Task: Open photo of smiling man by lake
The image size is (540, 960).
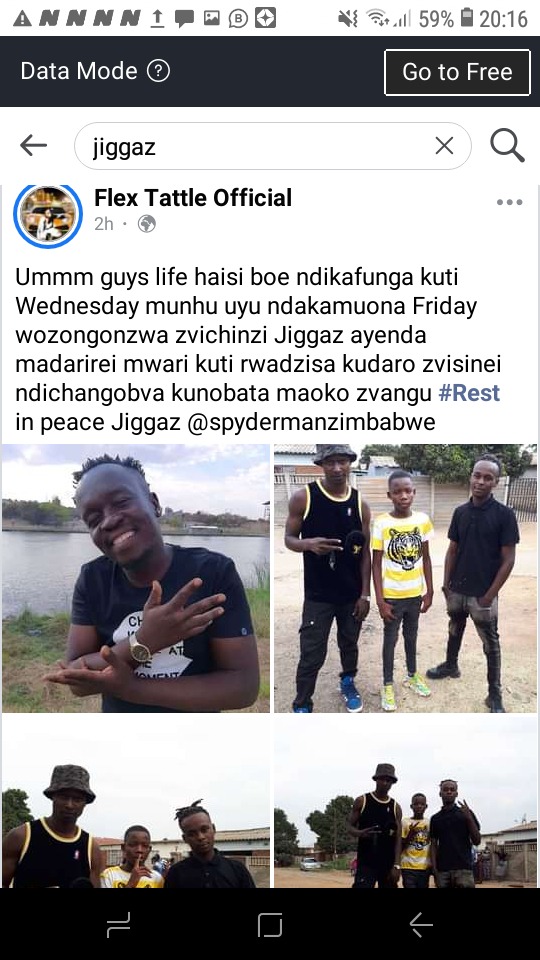Action: click(x=135, y=578)
